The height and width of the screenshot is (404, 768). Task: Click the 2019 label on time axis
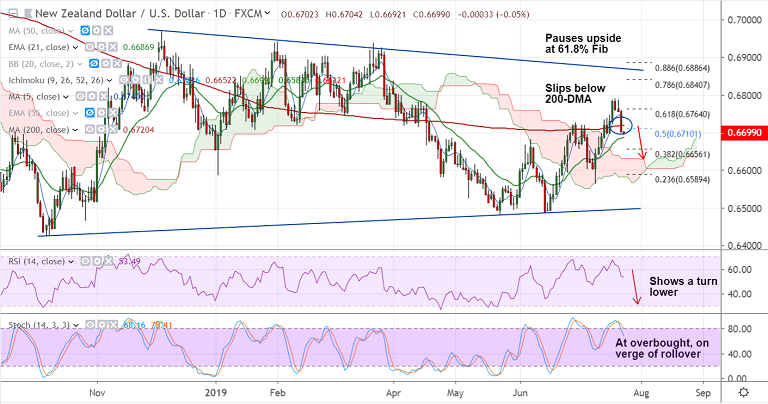[x=216, y=393]
